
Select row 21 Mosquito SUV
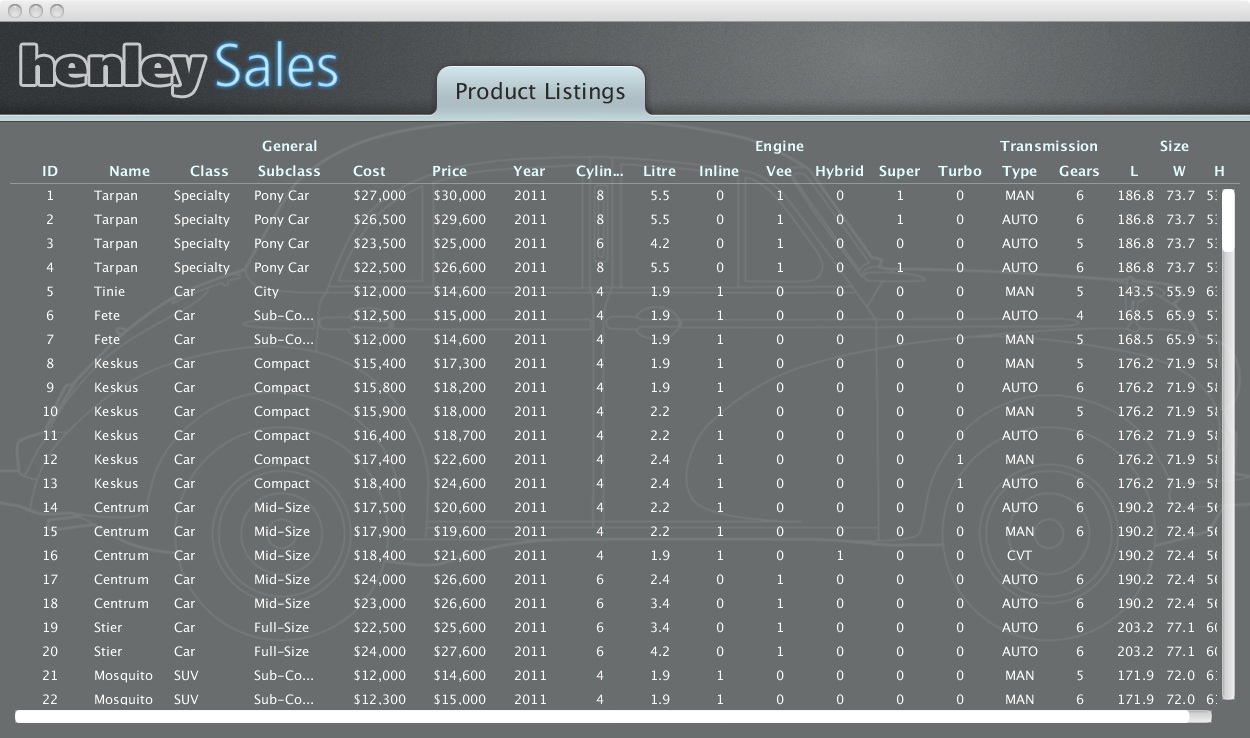click(123, 676)
